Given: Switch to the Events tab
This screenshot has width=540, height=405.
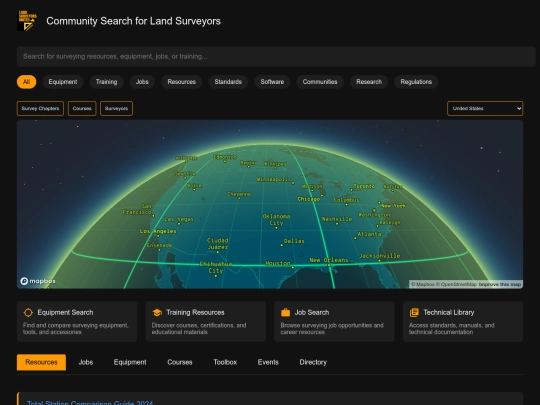Looking at the screenshot, I should pyautogui.click(x=268, y=362).
